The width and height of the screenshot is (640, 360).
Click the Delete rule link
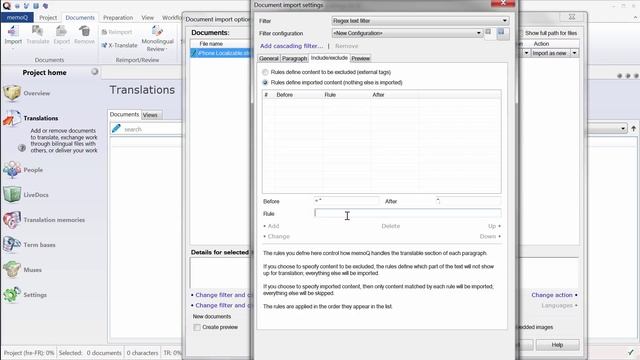(x=391, y=226)
